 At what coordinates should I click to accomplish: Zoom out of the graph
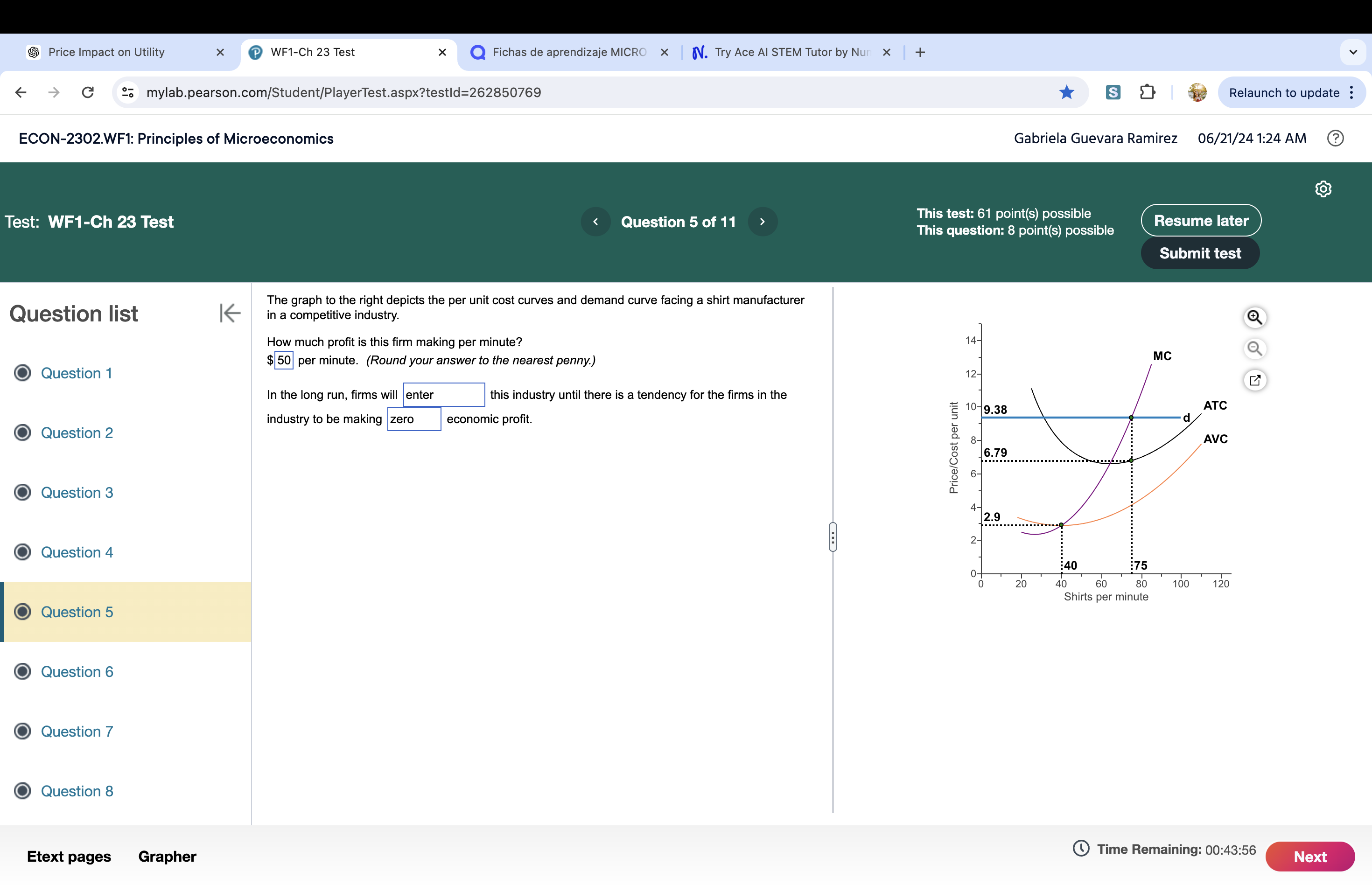1255,348
